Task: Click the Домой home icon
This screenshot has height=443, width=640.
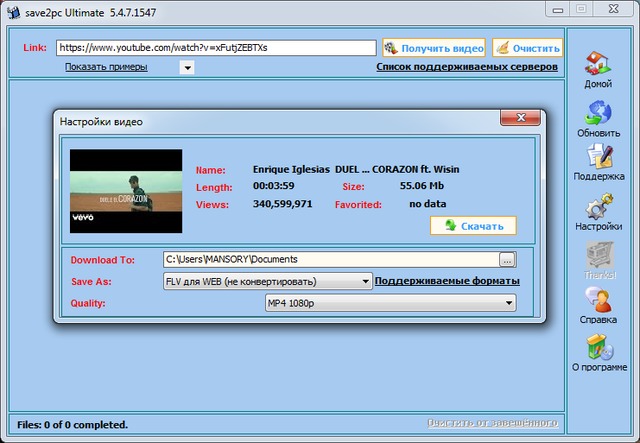Action: (x=598, y=64)
